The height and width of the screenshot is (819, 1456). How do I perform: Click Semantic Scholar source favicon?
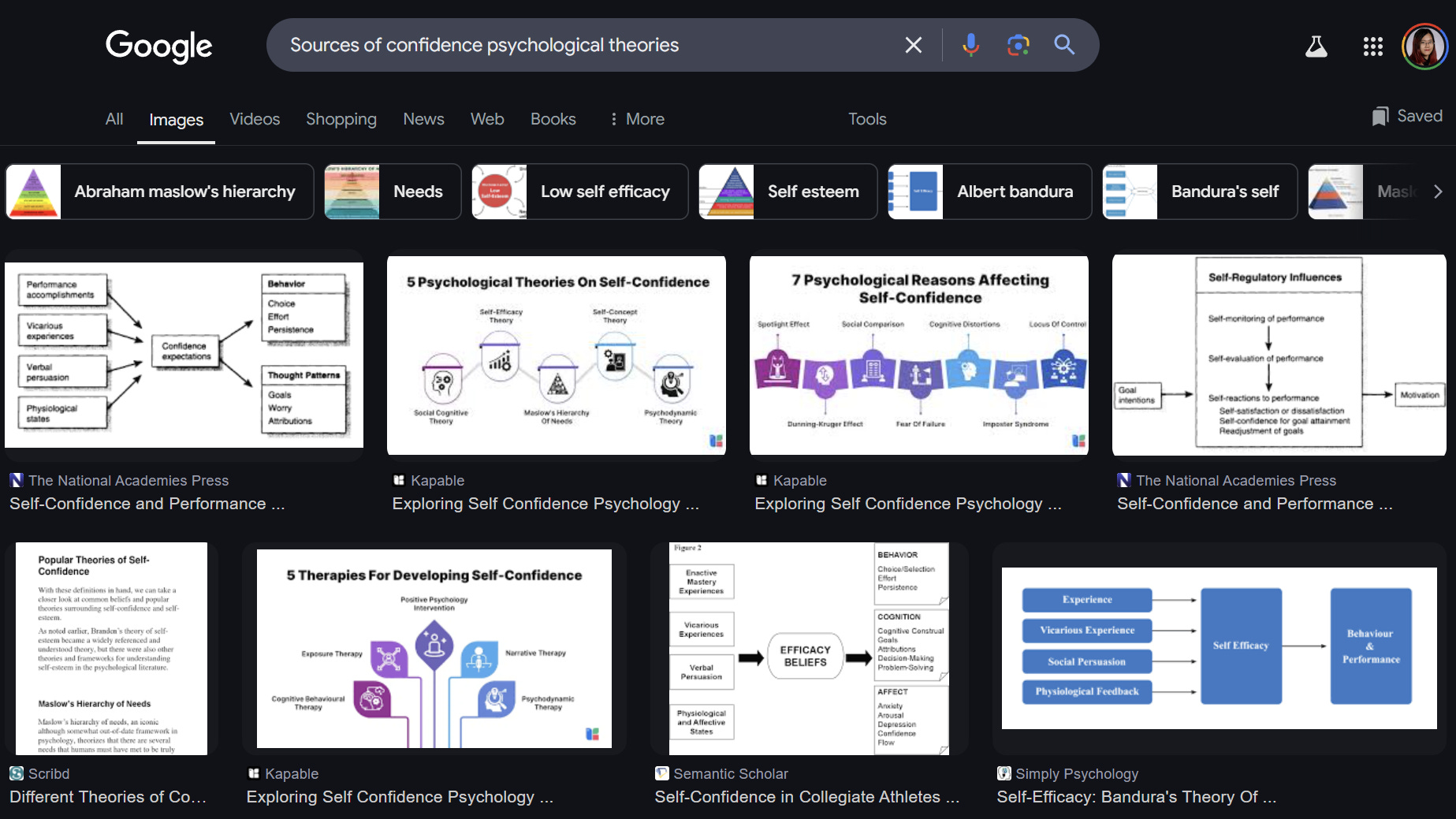coord(661,773)
